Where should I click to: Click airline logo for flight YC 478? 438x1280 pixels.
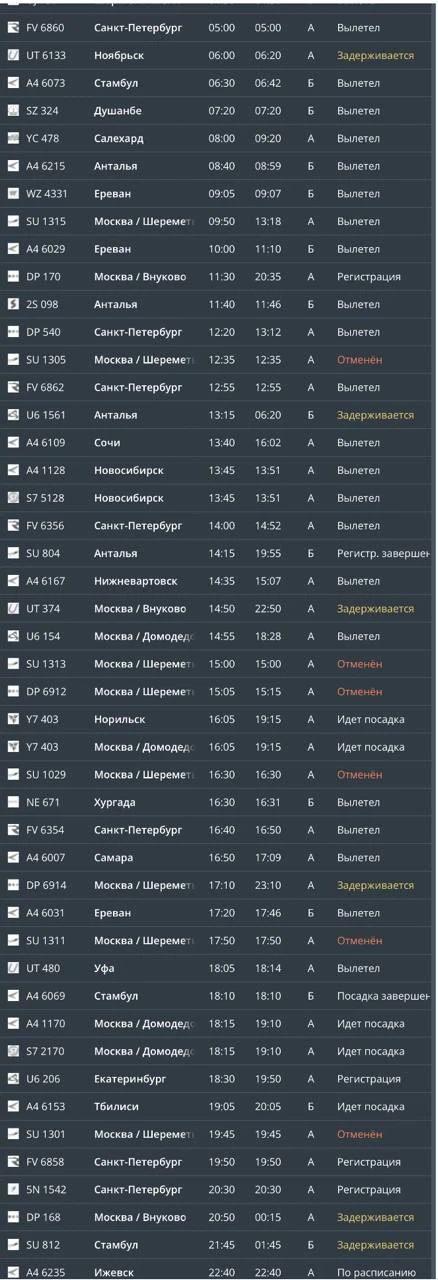point(13,139)
